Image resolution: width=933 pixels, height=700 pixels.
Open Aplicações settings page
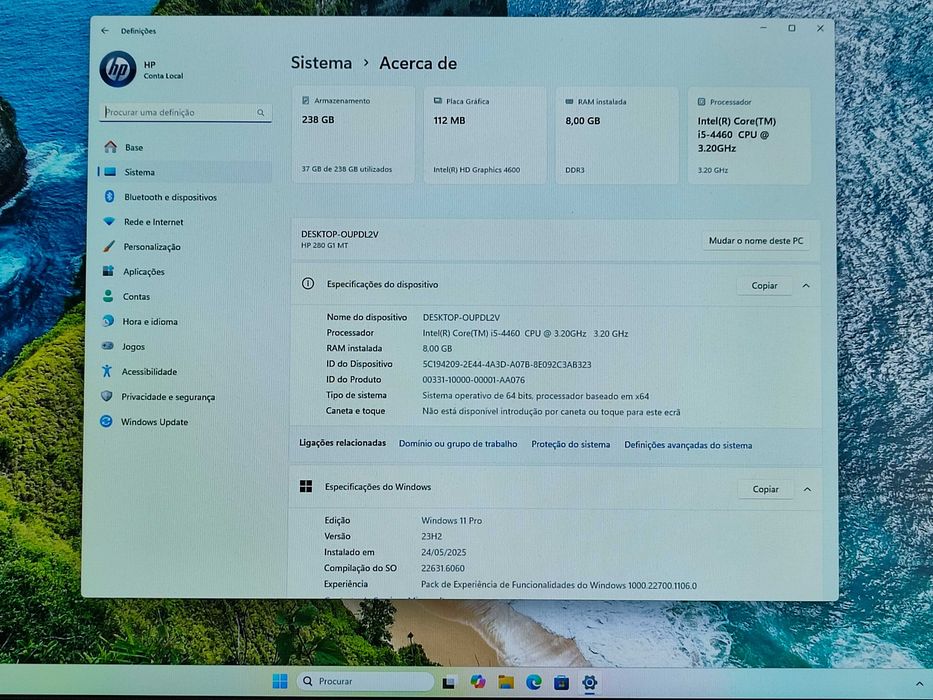pyautogui.click(x=185, y=271)
